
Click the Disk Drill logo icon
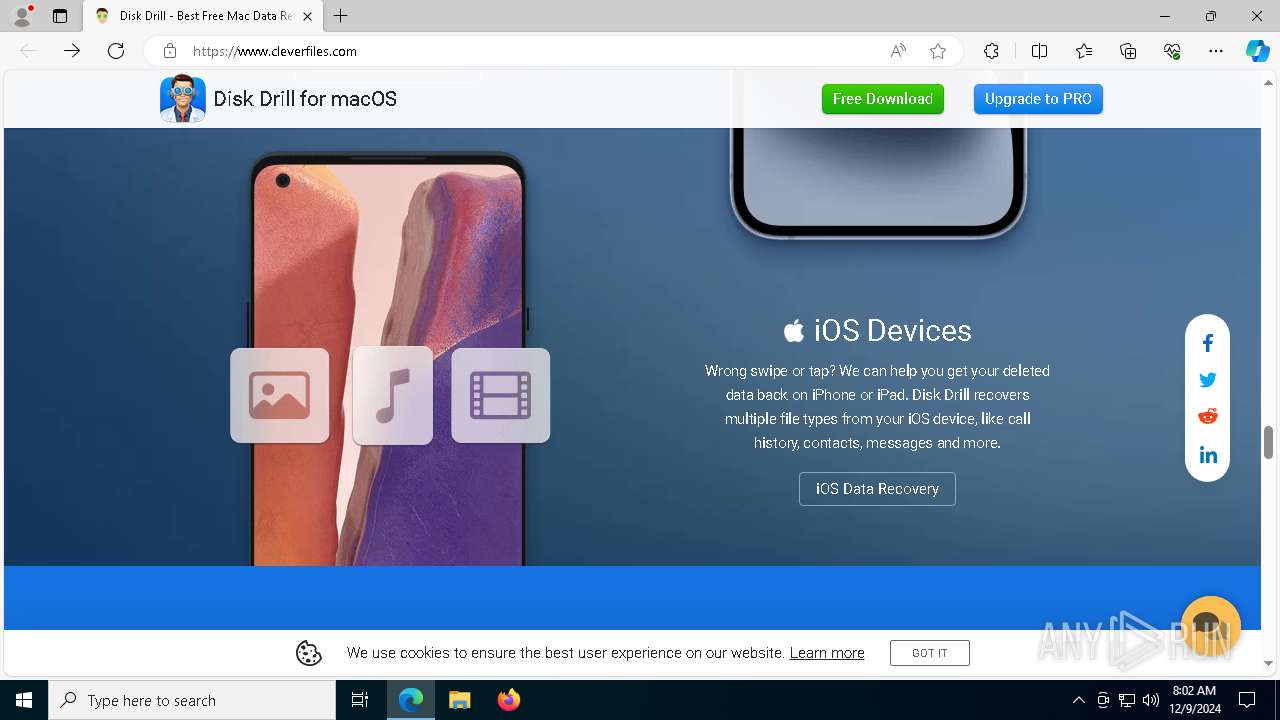(183, 99)
